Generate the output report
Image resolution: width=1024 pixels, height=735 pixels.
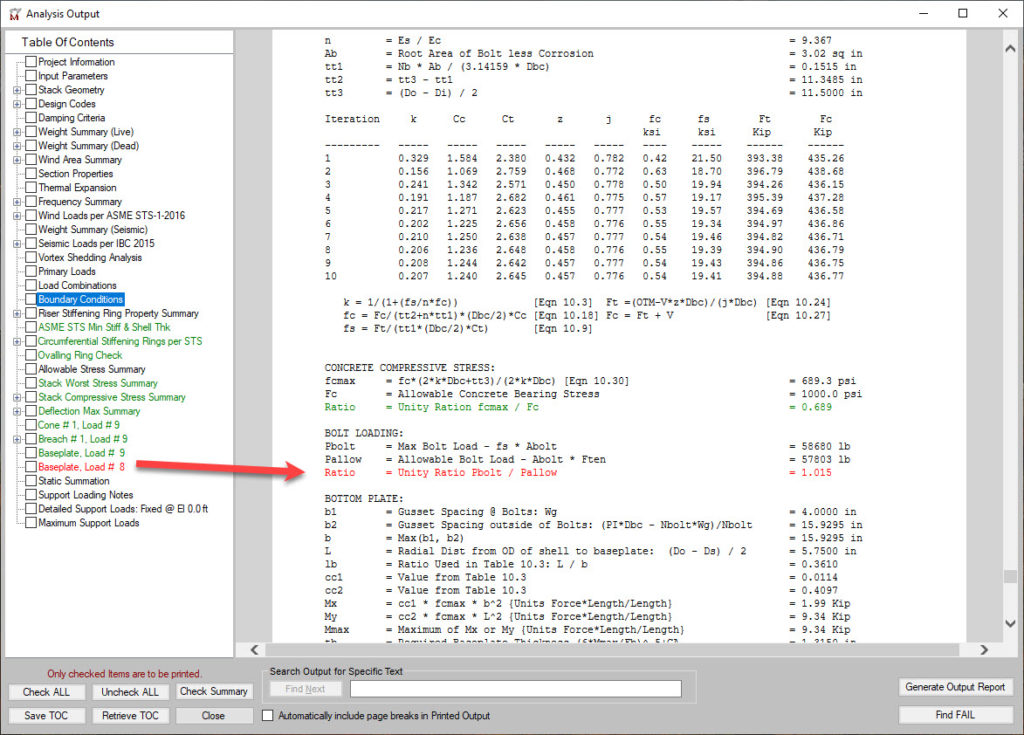[x=953, y=688]
